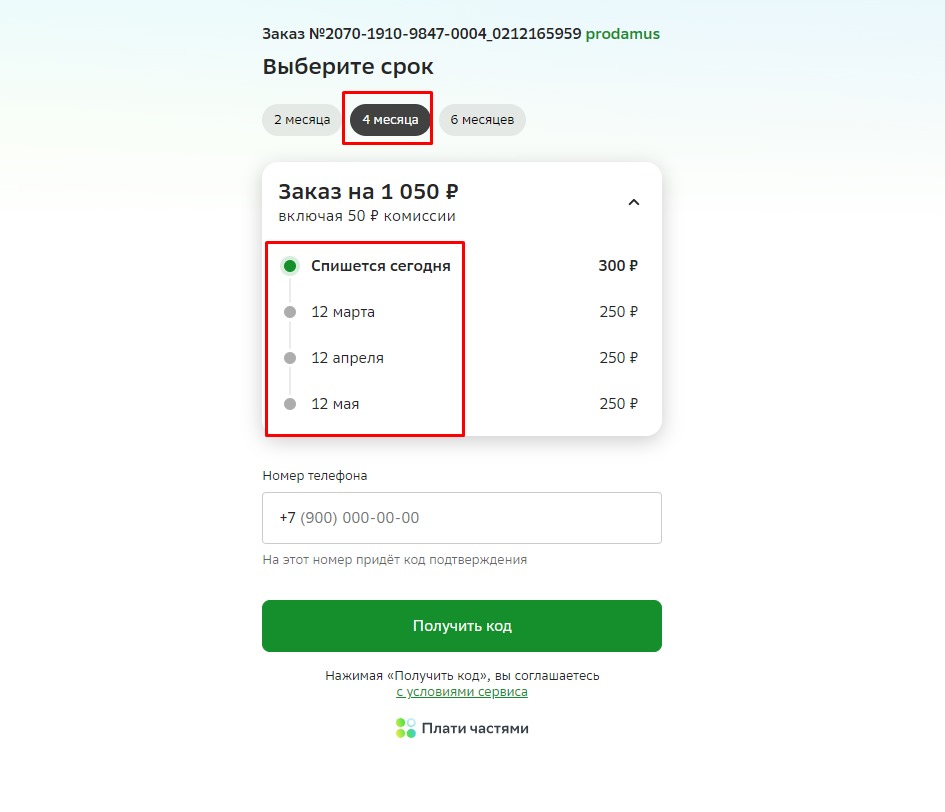Image resolution: width=945 pixels, height=812 pixels.
Task: Click the Плати частями logo icon
Action: point(406,728)
